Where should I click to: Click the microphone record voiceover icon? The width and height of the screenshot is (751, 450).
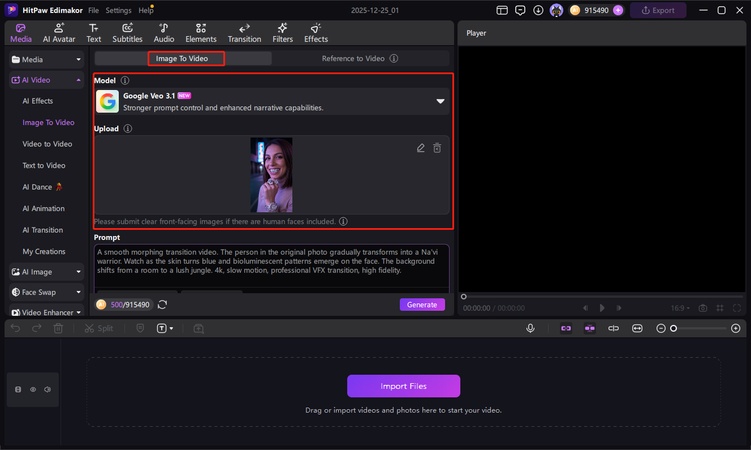pyautogui.click(x=530, y=328)
